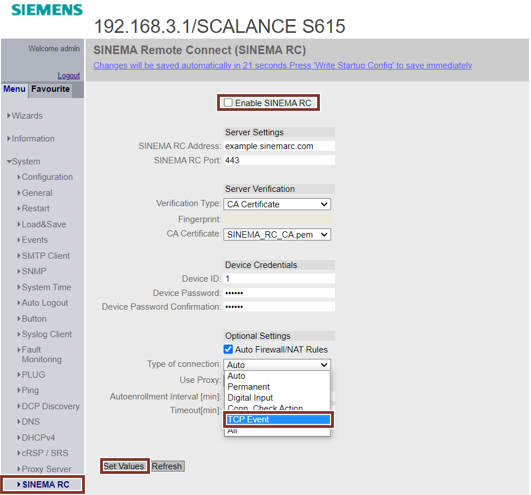
Task: Open the SINEMA RC menu item
Action: [43, 485]
